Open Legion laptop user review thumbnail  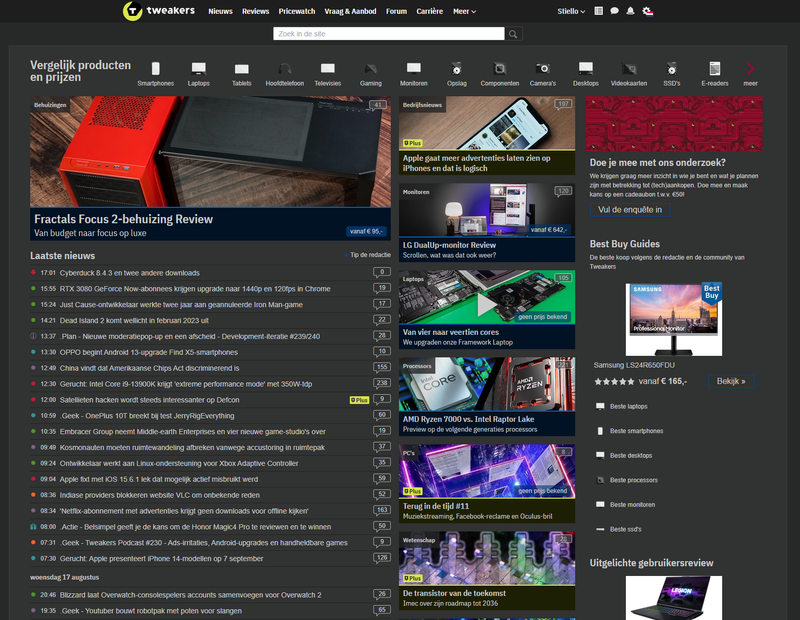(x=673, y=598)
